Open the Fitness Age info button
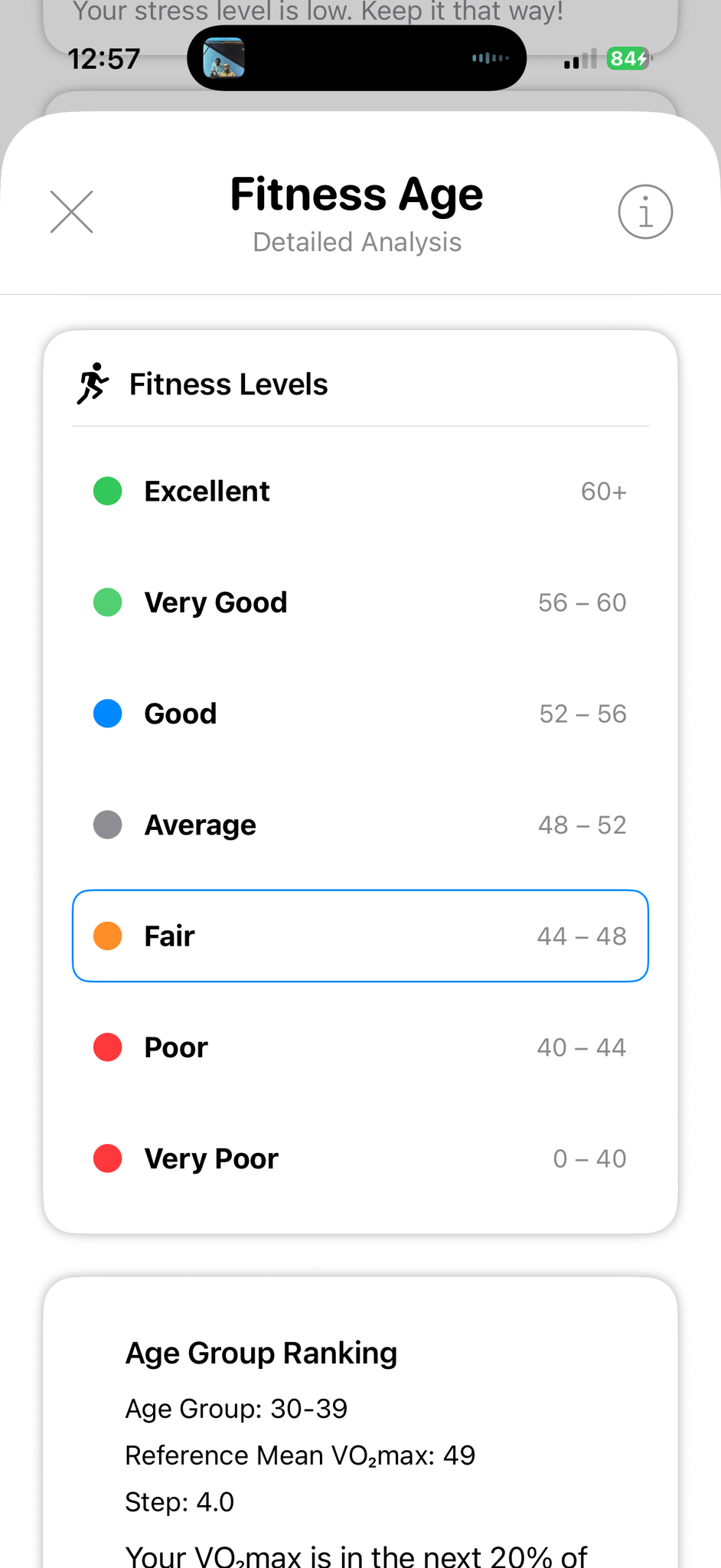This screenshot has width=721, height=1568. click(645, 212)
